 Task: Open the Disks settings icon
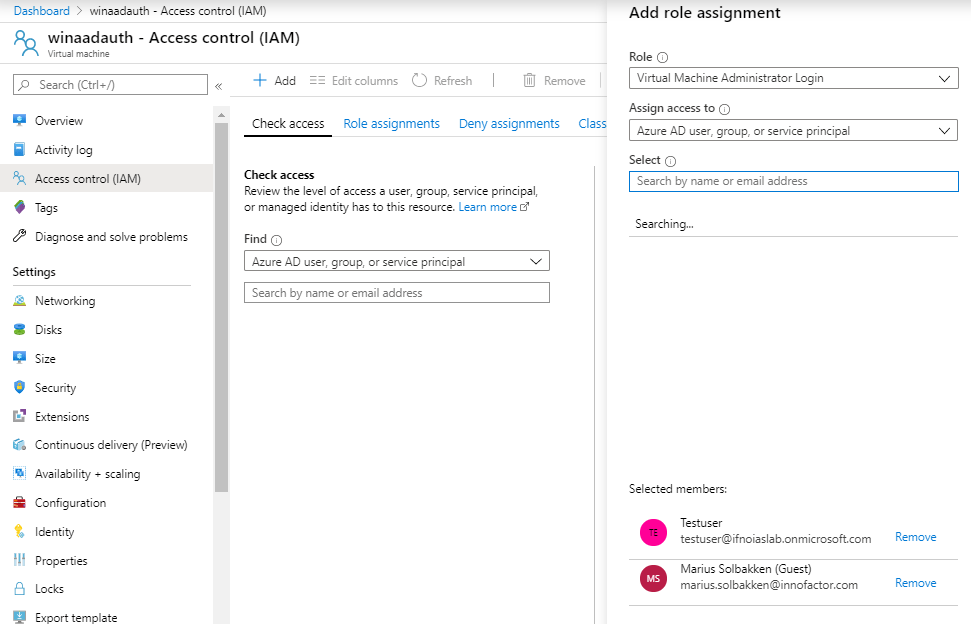(19, 330)
